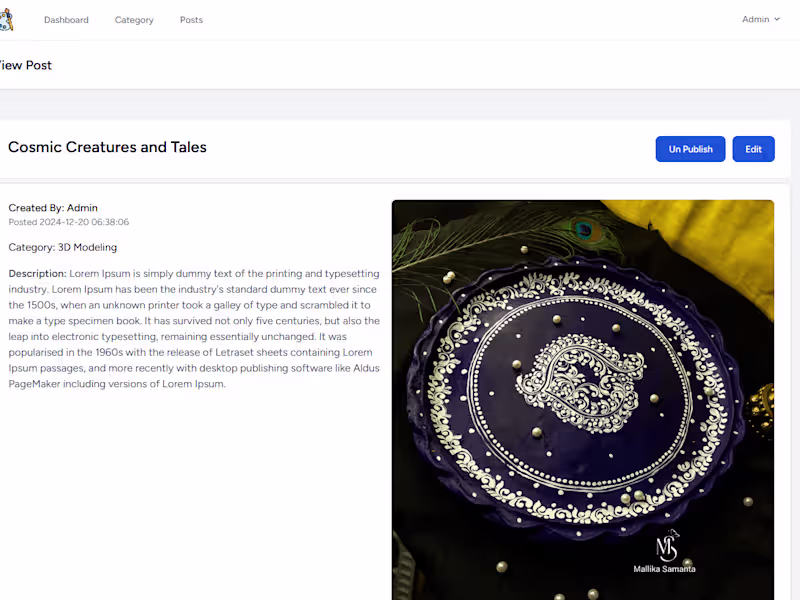Expand the Admin account dropdown
The height and width of the screenshot is (600, 800).
[760, 19]
